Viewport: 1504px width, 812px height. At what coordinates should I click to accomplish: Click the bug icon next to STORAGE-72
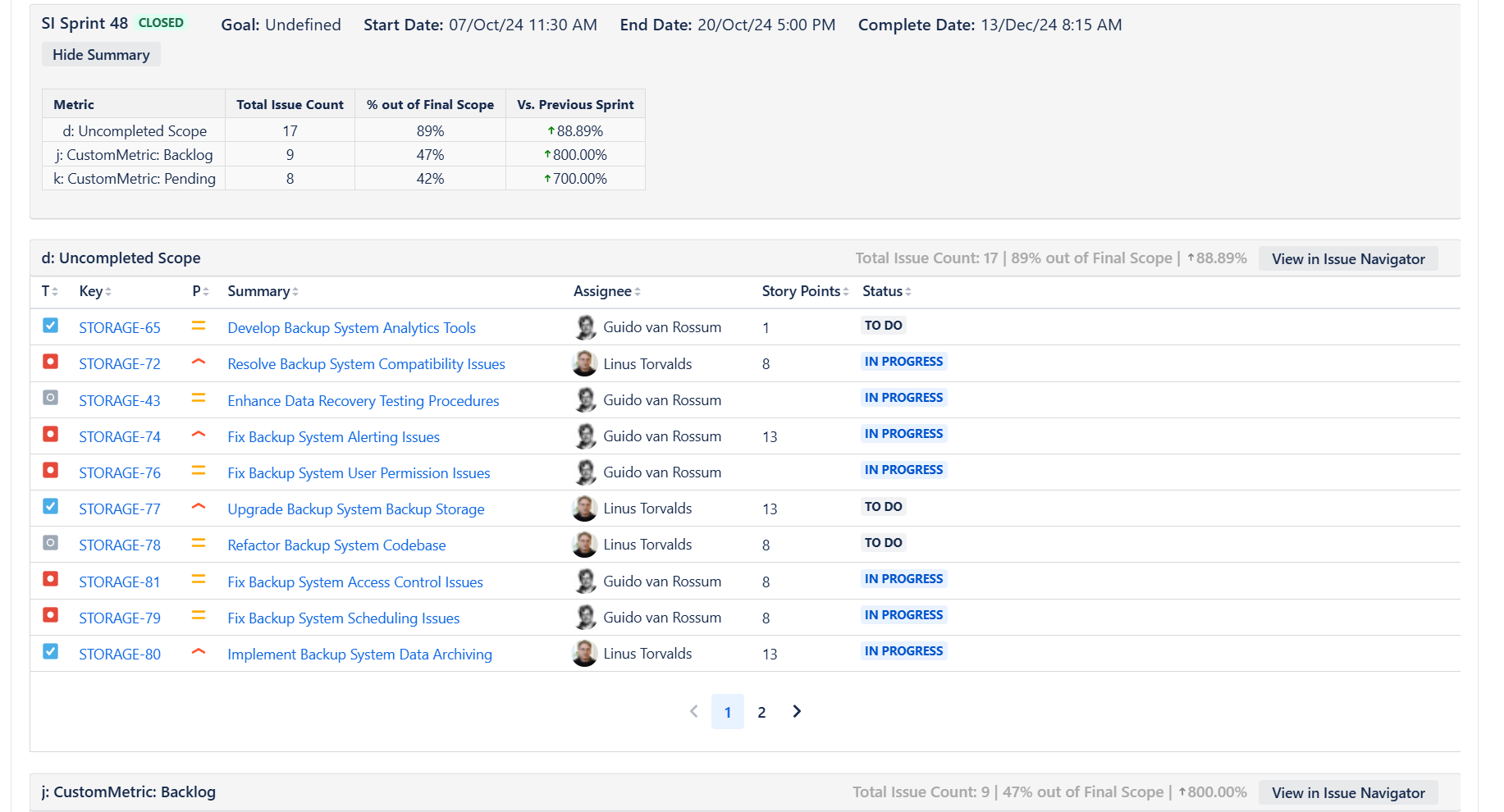pos(50,362)
